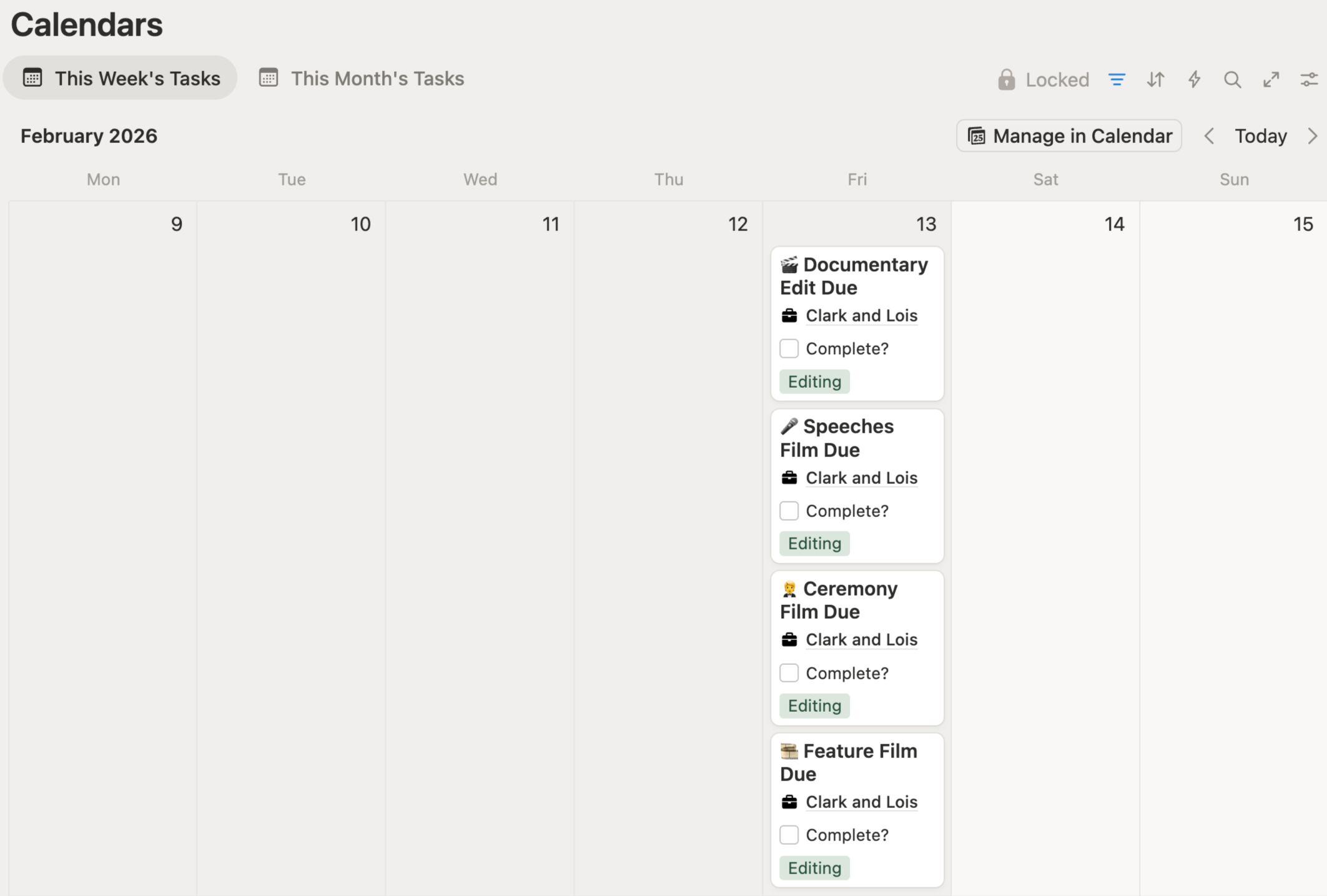Check Complete? on Documentary Edit Due
The width and height of the screenshot is (1327, 896).
coord(789,348)
